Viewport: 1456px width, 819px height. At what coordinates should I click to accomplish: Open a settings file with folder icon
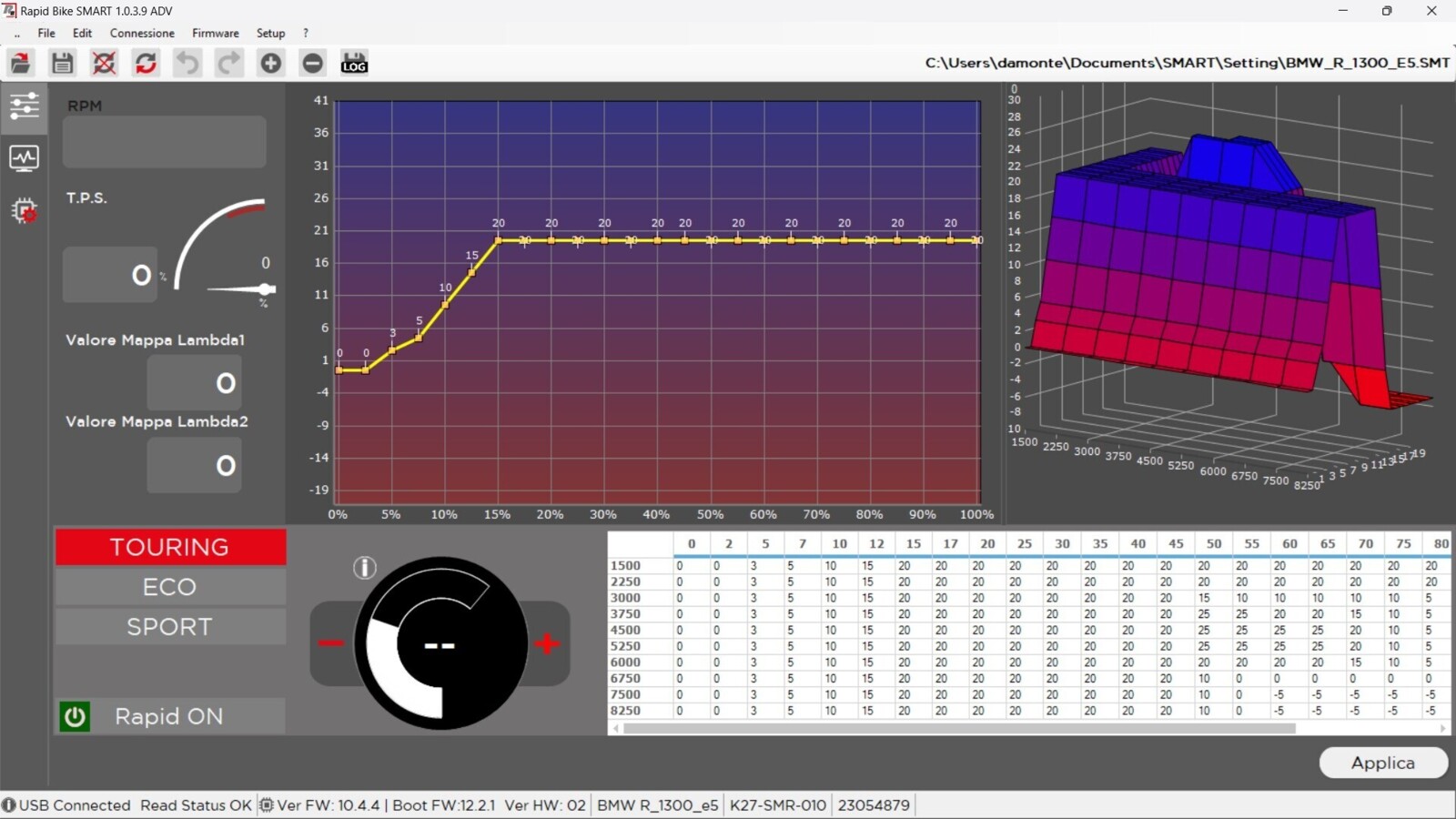pyautogui.click(x=21, y=63)
